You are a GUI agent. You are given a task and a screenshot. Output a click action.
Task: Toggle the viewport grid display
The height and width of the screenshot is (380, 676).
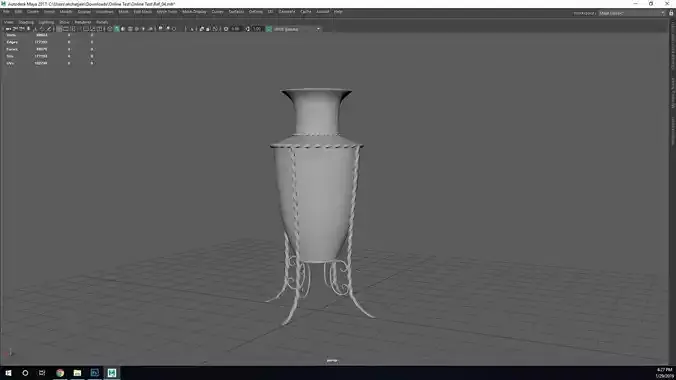click(x=59, y=29)
